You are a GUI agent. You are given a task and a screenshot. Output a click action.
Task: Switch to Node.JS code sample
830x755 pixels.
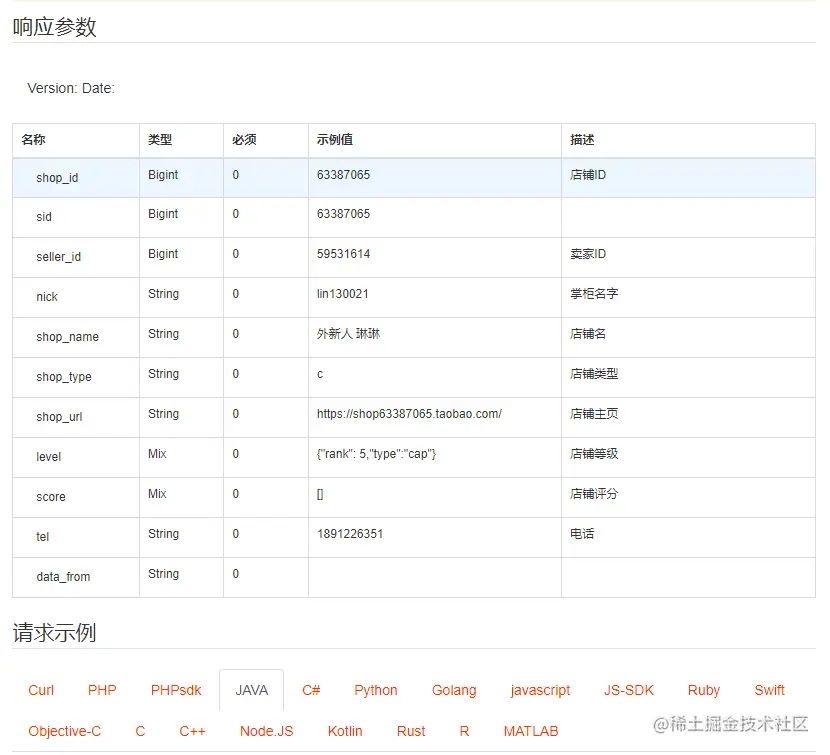click(266, 731)
